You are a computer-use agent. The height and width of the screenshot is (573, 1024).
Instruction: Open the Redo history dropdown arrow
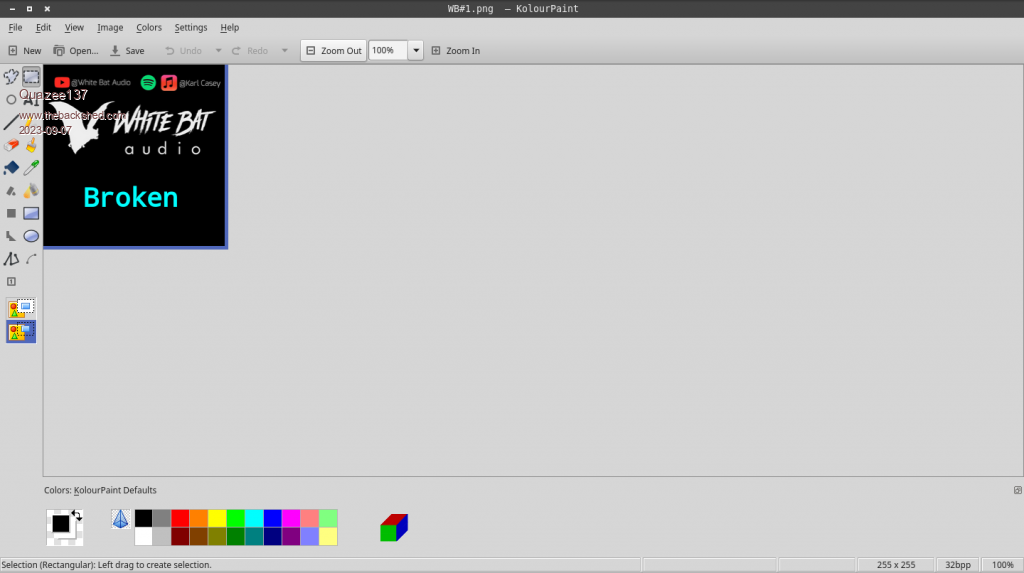[x=285, y=51]
